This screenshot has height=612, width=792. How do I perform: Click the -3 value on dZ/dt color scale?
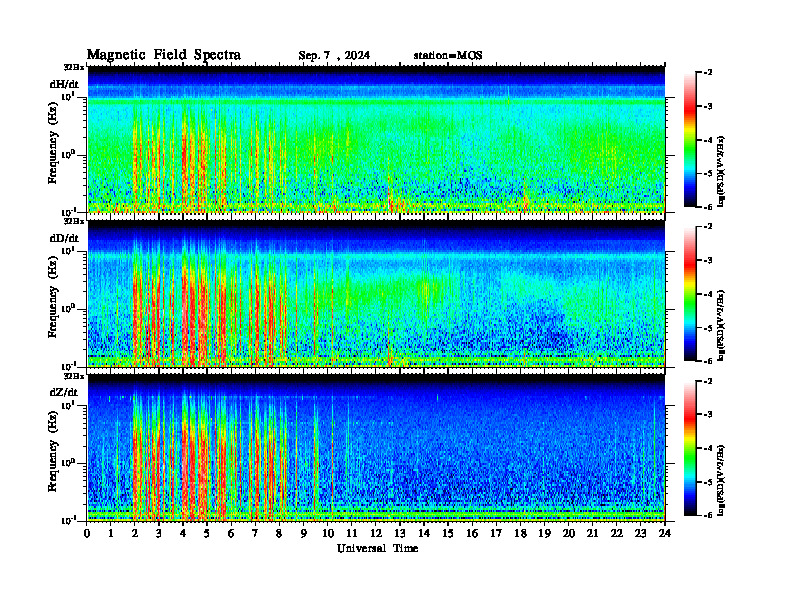click(708, 415)
